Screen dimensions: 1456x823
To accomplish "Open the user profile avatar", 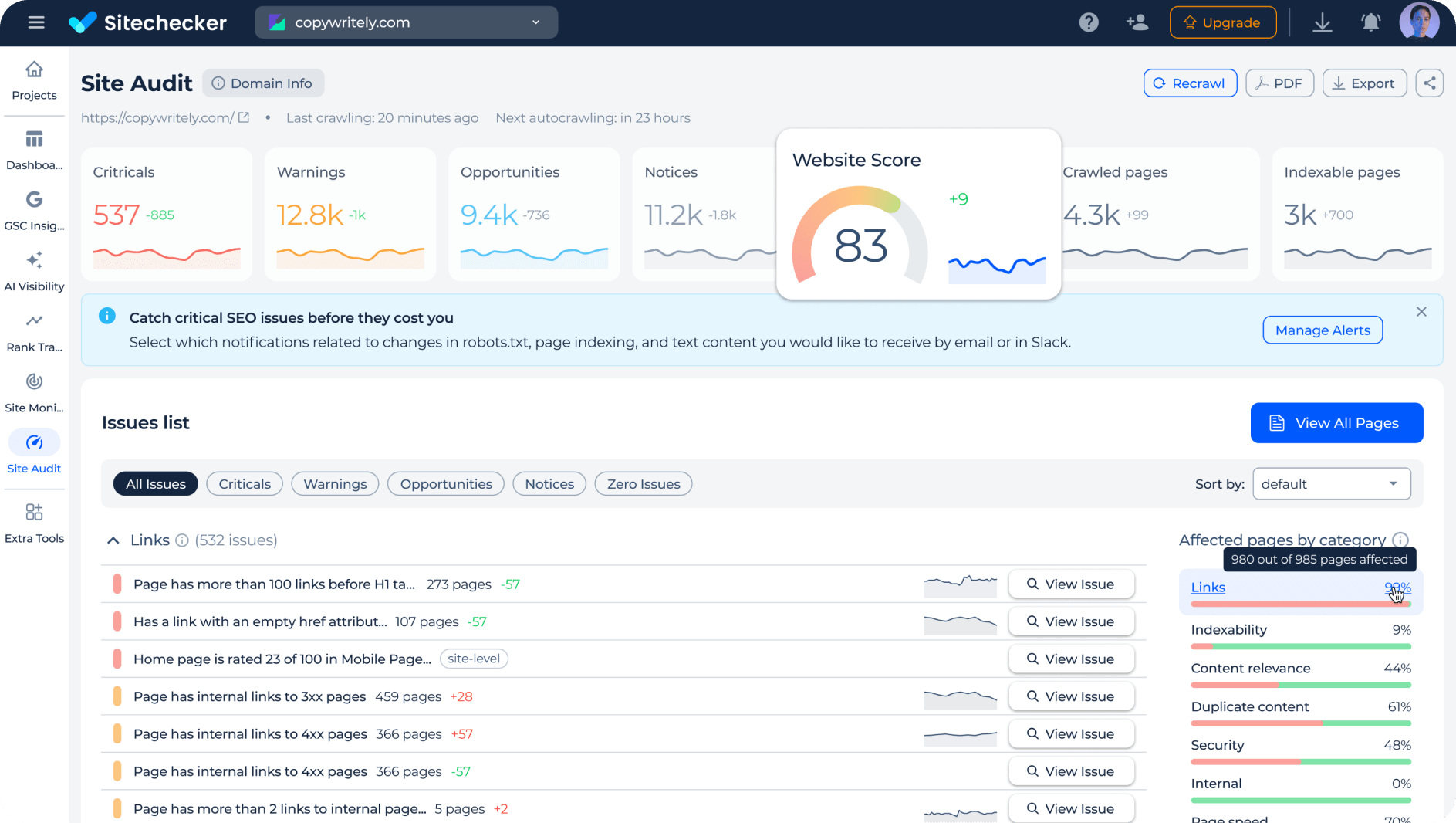I will 1419,21.
